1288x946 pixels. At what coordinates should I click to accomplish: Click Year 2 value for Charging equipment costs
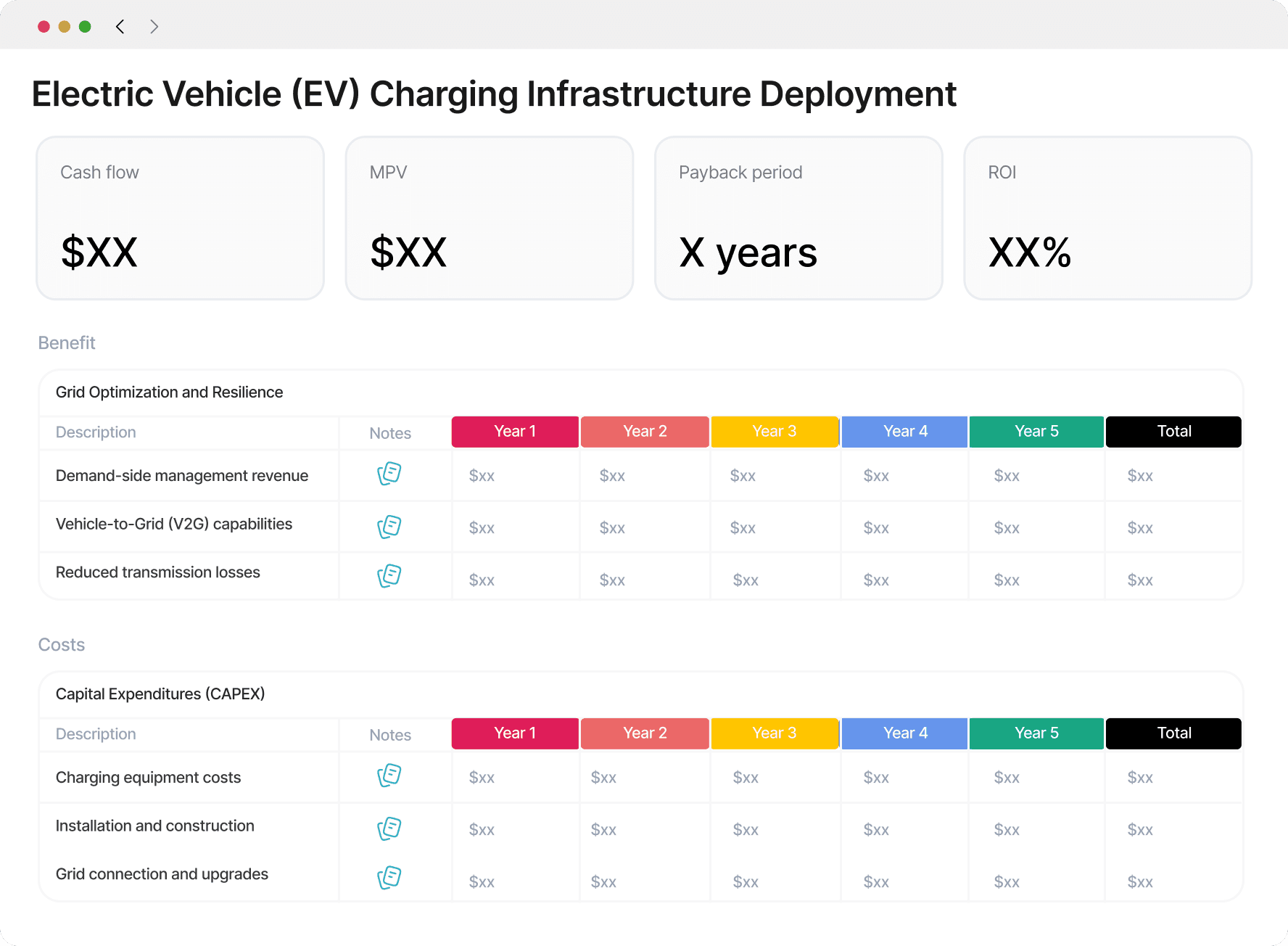coord(603,778)
